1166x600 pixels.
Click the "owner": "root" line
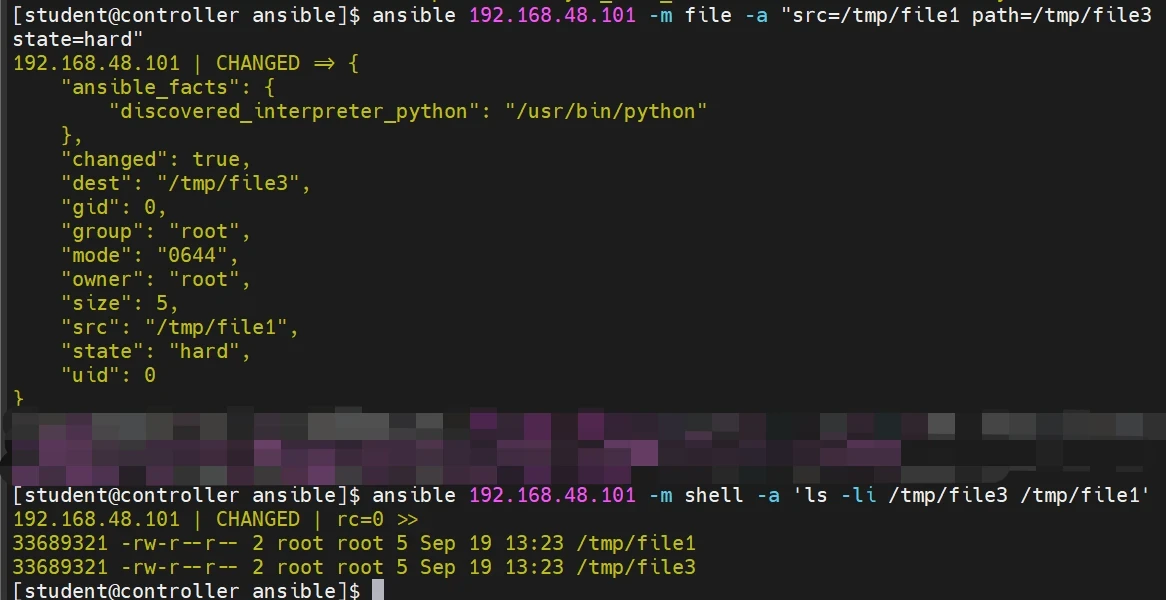[155, 279]
